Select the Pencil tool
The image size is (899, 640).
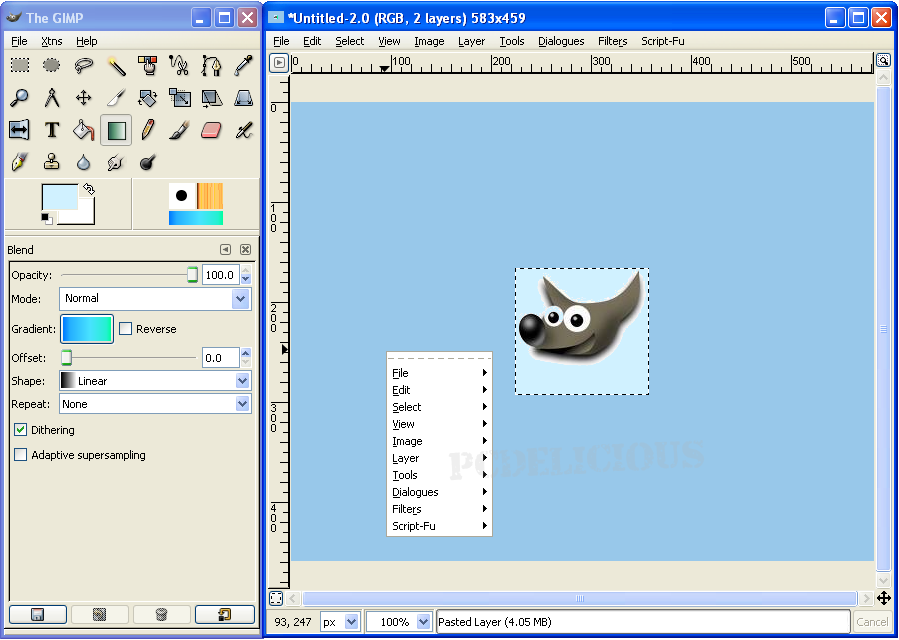[x=148, y=130]
